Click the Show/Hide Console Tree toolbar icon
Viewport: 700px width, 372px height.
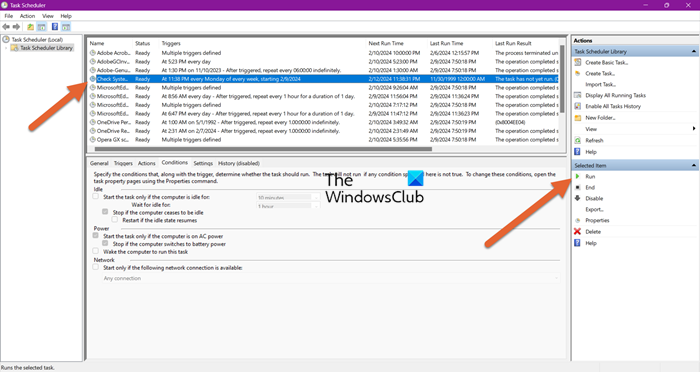(42, 27)
